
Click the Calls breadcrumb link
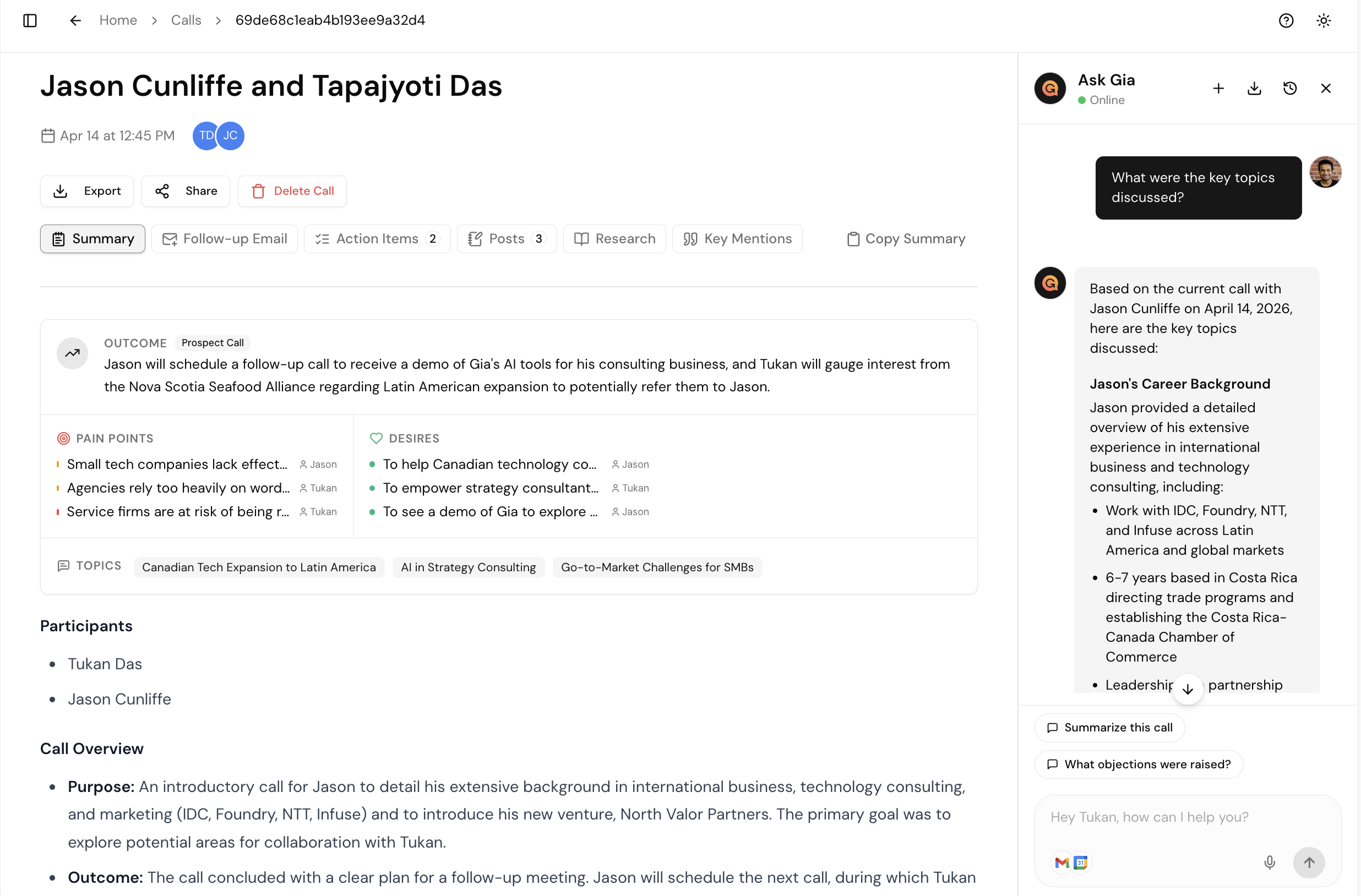pos(186,20)
